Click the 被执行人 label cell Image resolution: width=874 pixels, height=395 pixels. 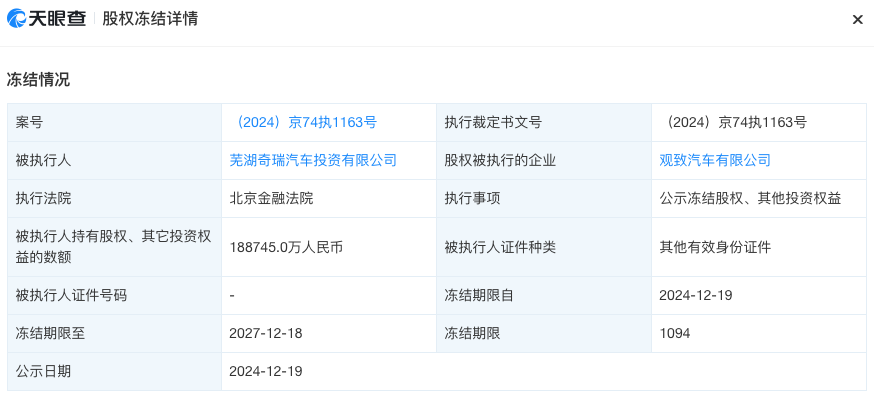click(114, 160)
